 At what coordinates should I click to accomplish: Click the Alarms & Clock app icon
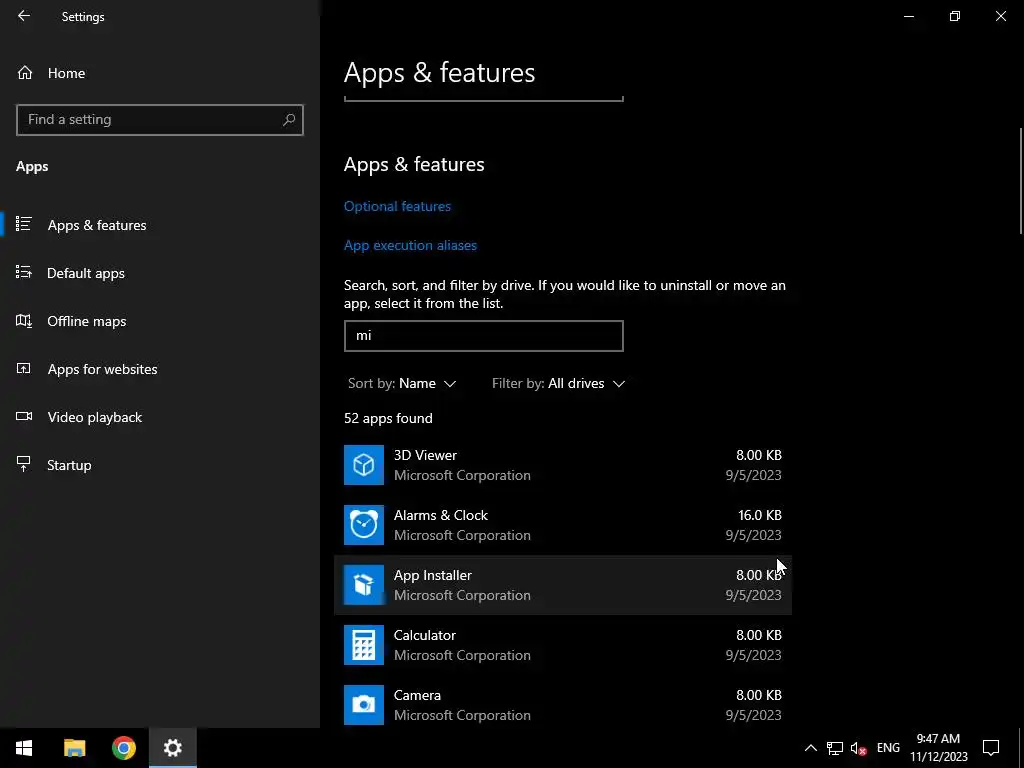click(x=364, y=525)
